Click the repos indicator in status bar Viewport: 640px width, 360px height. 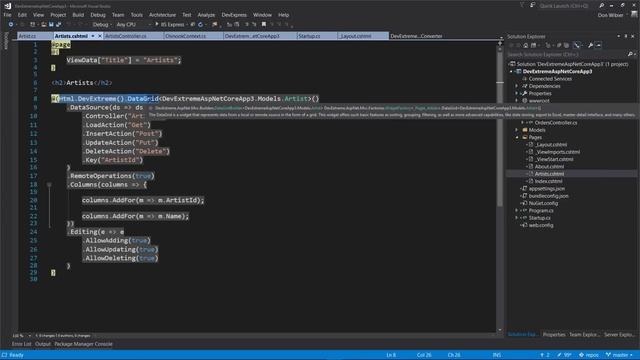tap(589, 355)
